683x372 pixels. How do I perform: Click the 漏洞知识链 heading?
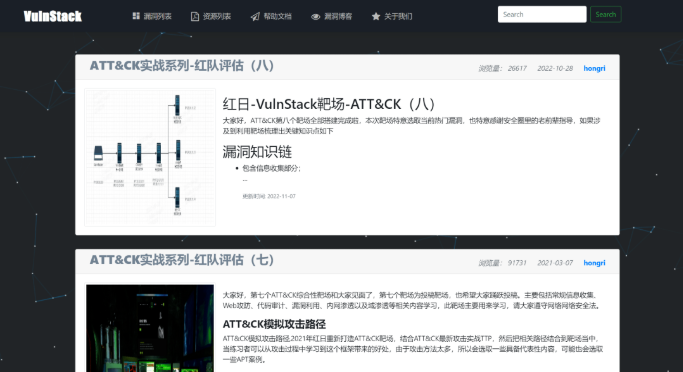[257, 152]
